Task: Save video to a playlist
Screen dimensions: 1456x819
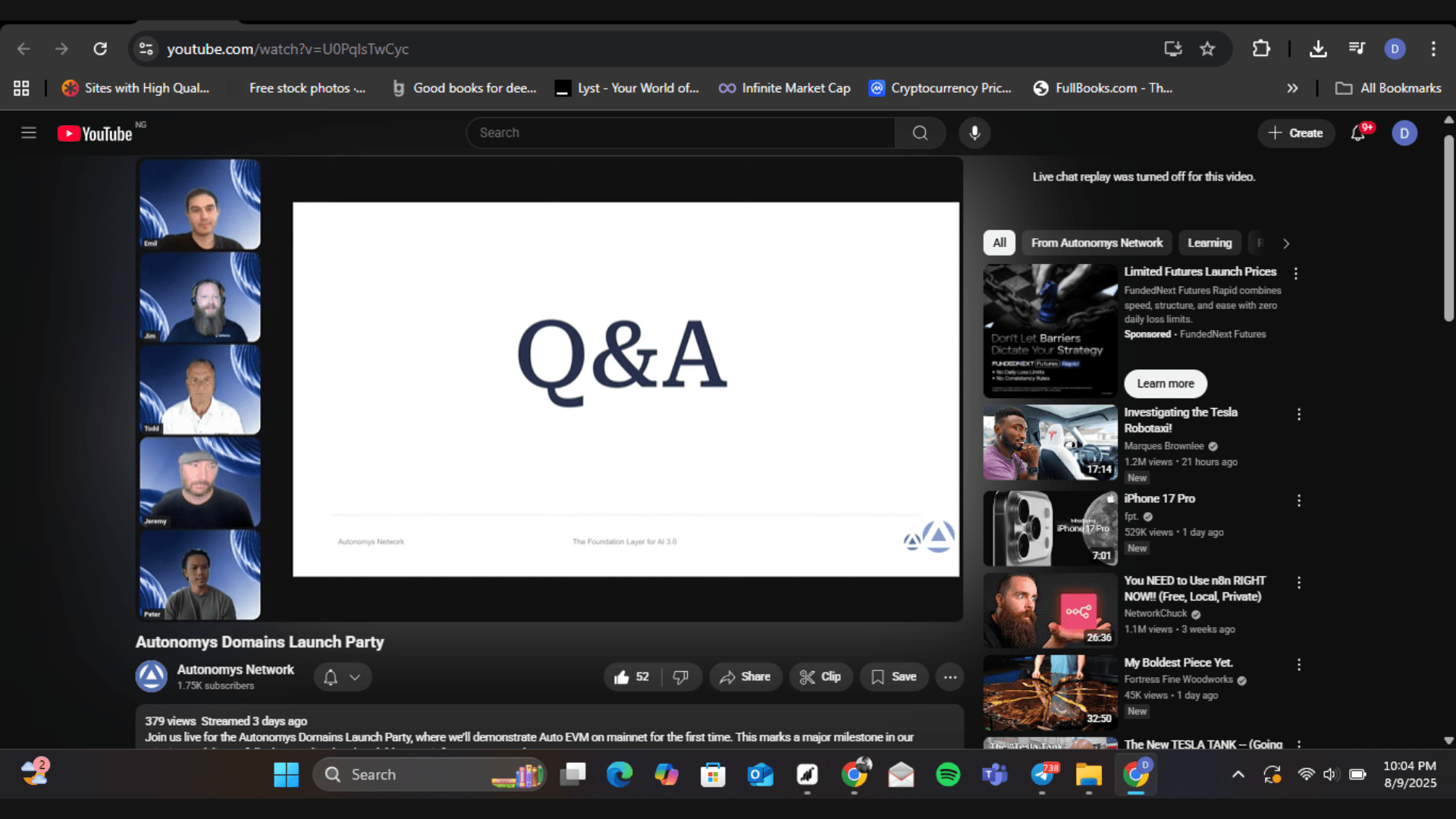Action: [893, 676]
